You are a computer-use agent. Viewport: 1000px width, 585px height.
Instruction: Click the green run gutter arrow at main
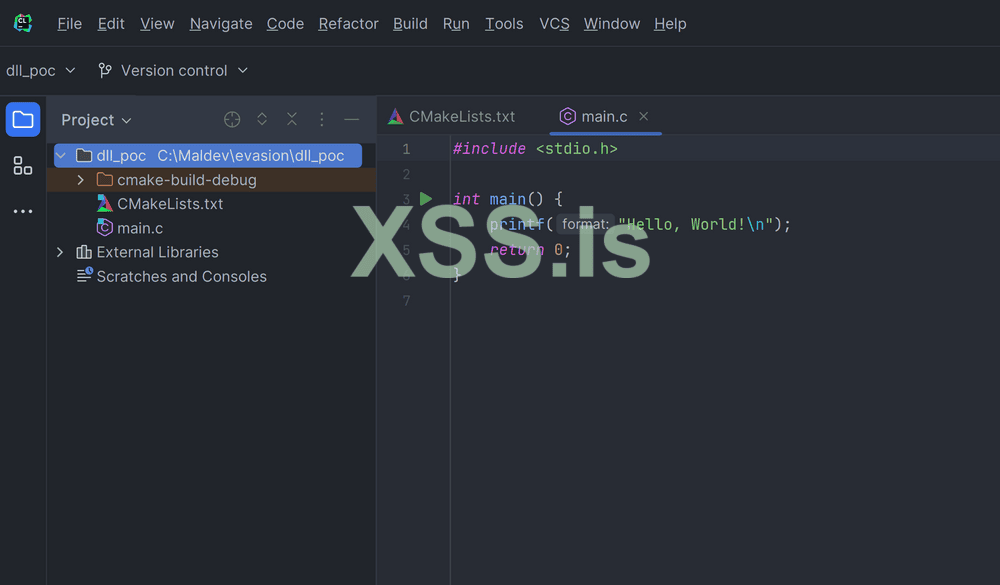pyautogui.click(x=426, y=199)
